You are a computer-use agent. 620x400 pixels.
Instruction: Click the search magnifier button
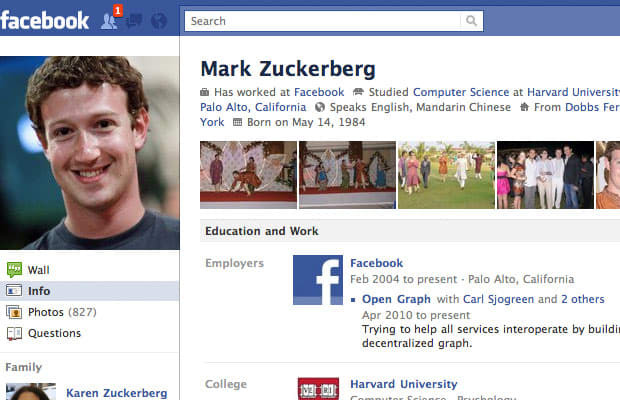point(471,21)
